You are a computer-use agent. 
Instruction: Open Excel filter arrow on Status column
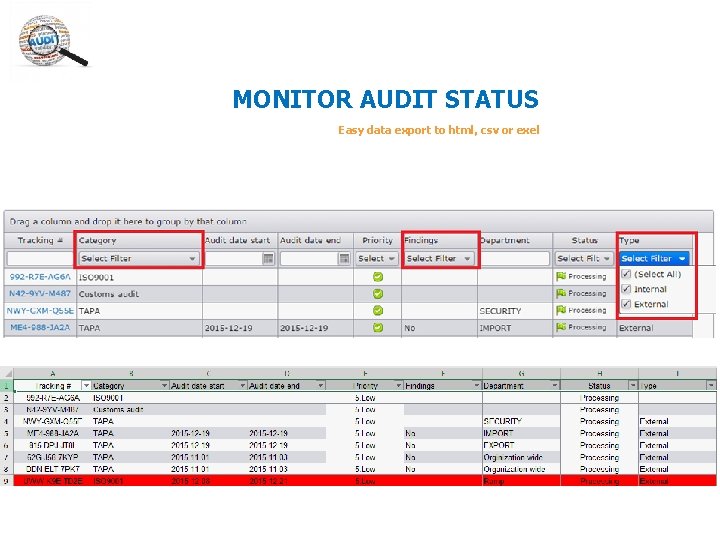[633, 386]
